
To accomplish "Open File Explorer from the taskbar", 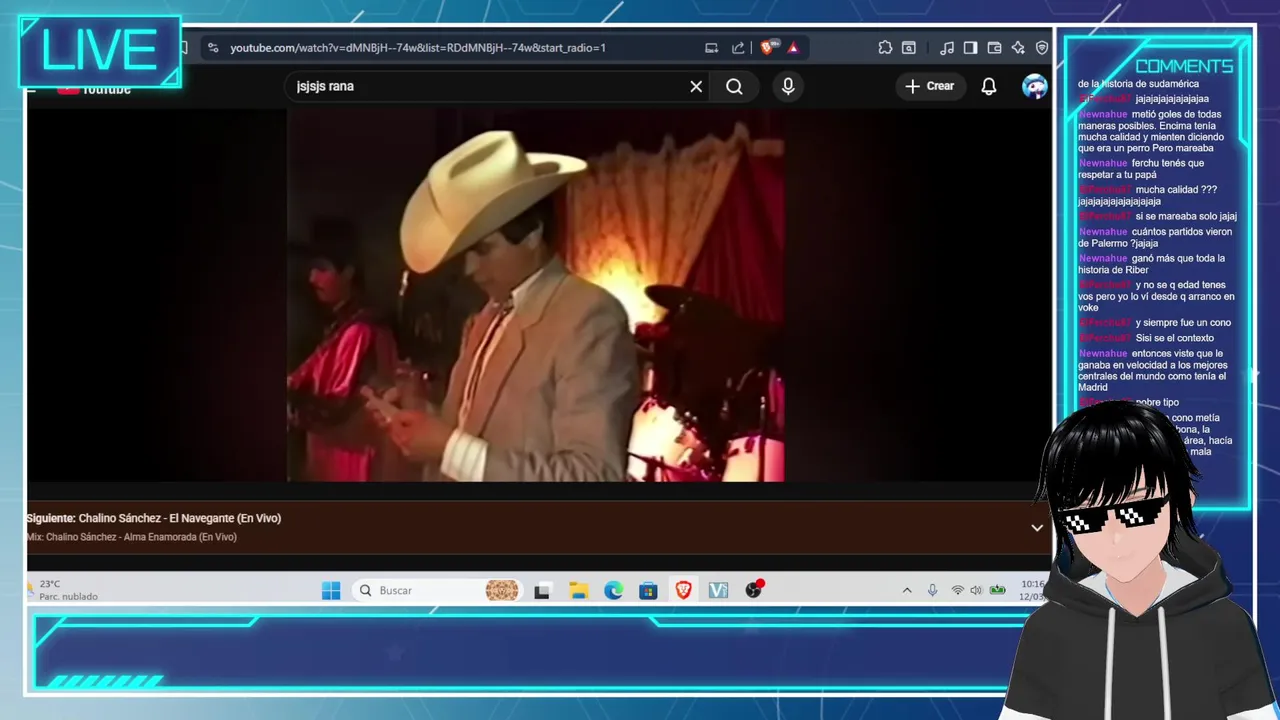I will tap(578, 591).
